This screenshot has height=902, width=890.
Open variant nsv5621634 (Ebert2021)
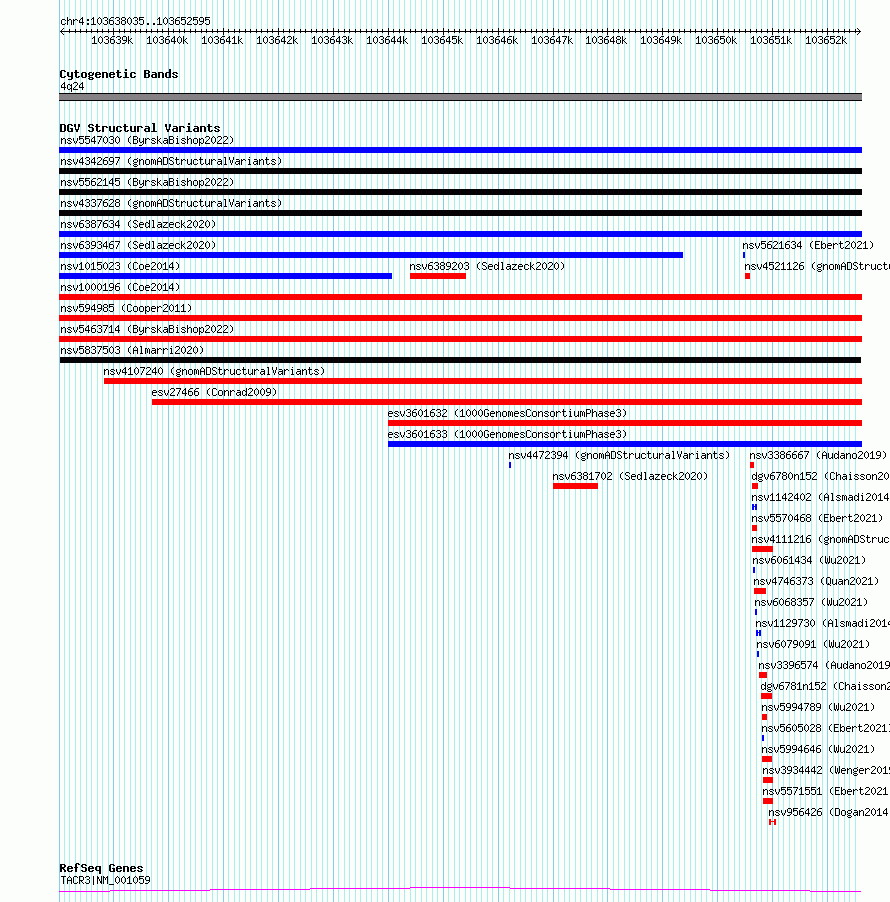808,245
